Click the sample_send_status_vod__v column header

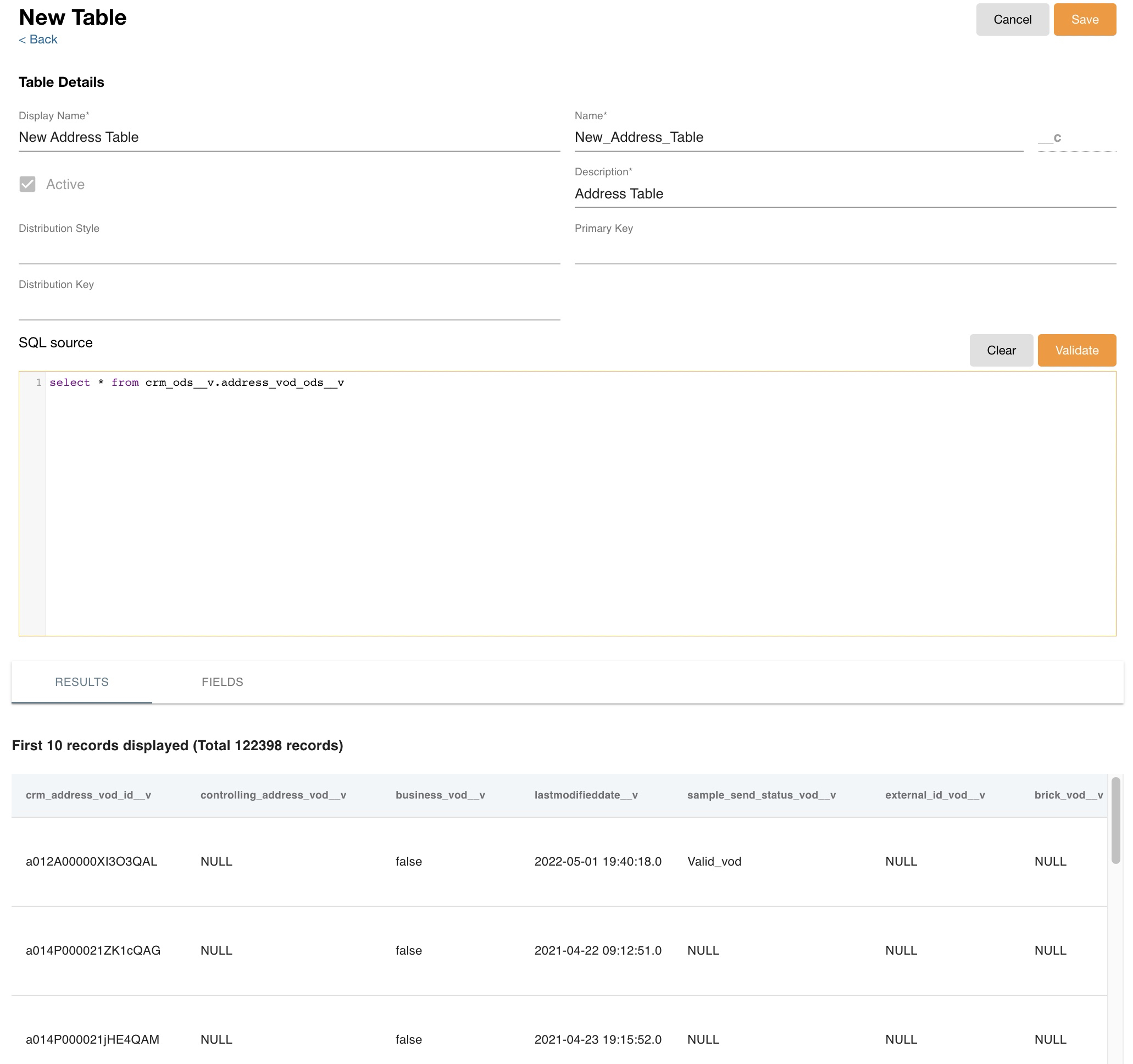[761, 795]
